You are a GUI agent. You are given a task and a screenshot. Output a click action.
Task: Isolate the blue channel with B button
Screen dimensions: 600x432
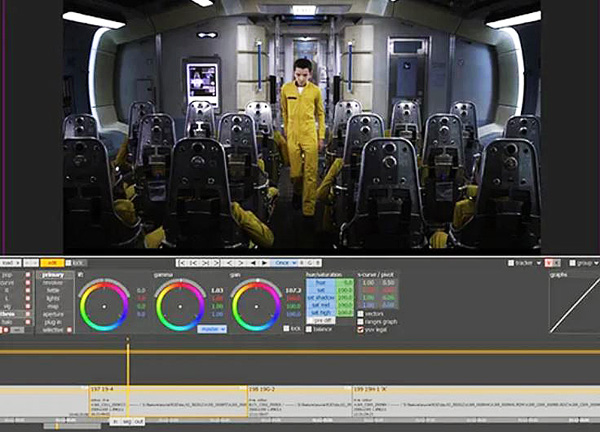coord(318,263)
